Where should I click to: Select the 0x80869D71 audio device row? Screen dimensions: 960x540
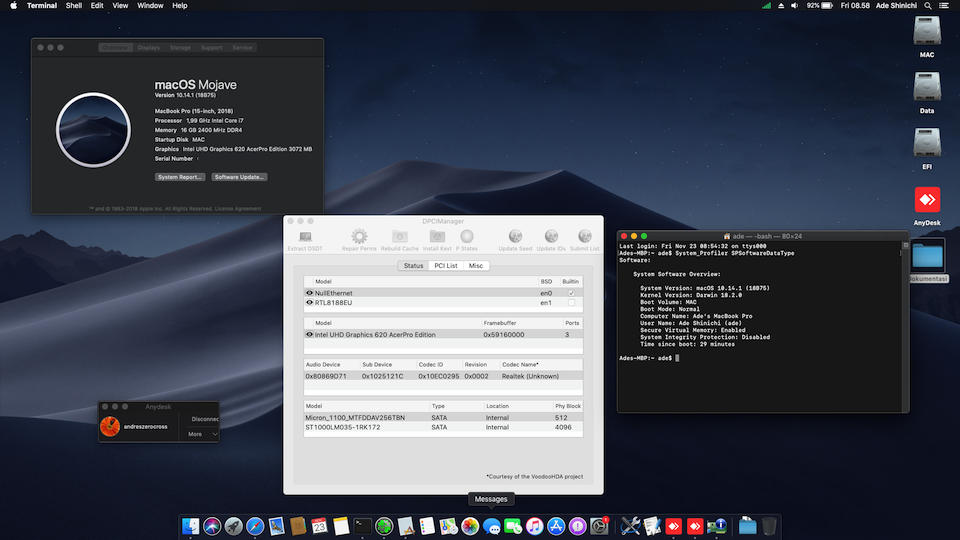coord(443,376)
